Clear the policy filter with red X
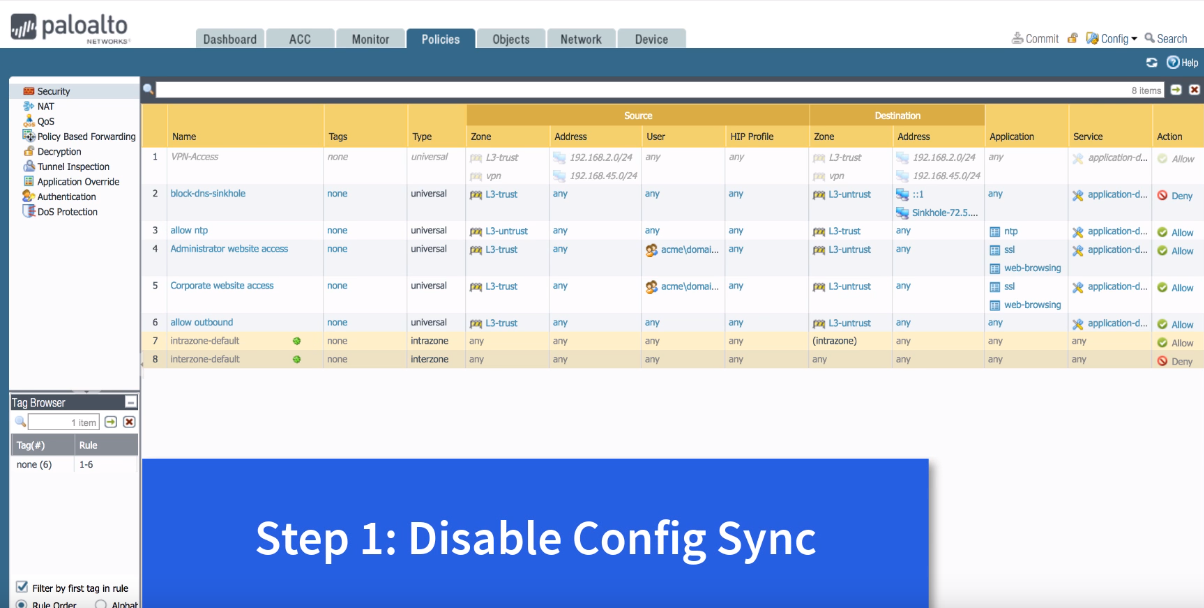 click(1193, 90)
